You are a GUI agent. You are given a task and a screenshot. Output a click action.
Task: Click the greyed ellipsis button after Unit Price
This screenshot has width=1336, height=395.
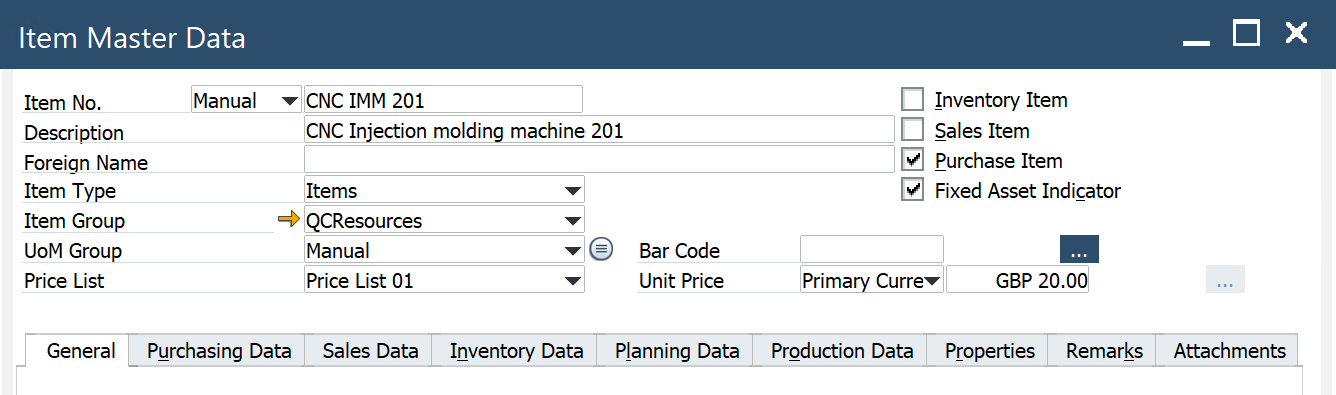(x=1225, y=280)
